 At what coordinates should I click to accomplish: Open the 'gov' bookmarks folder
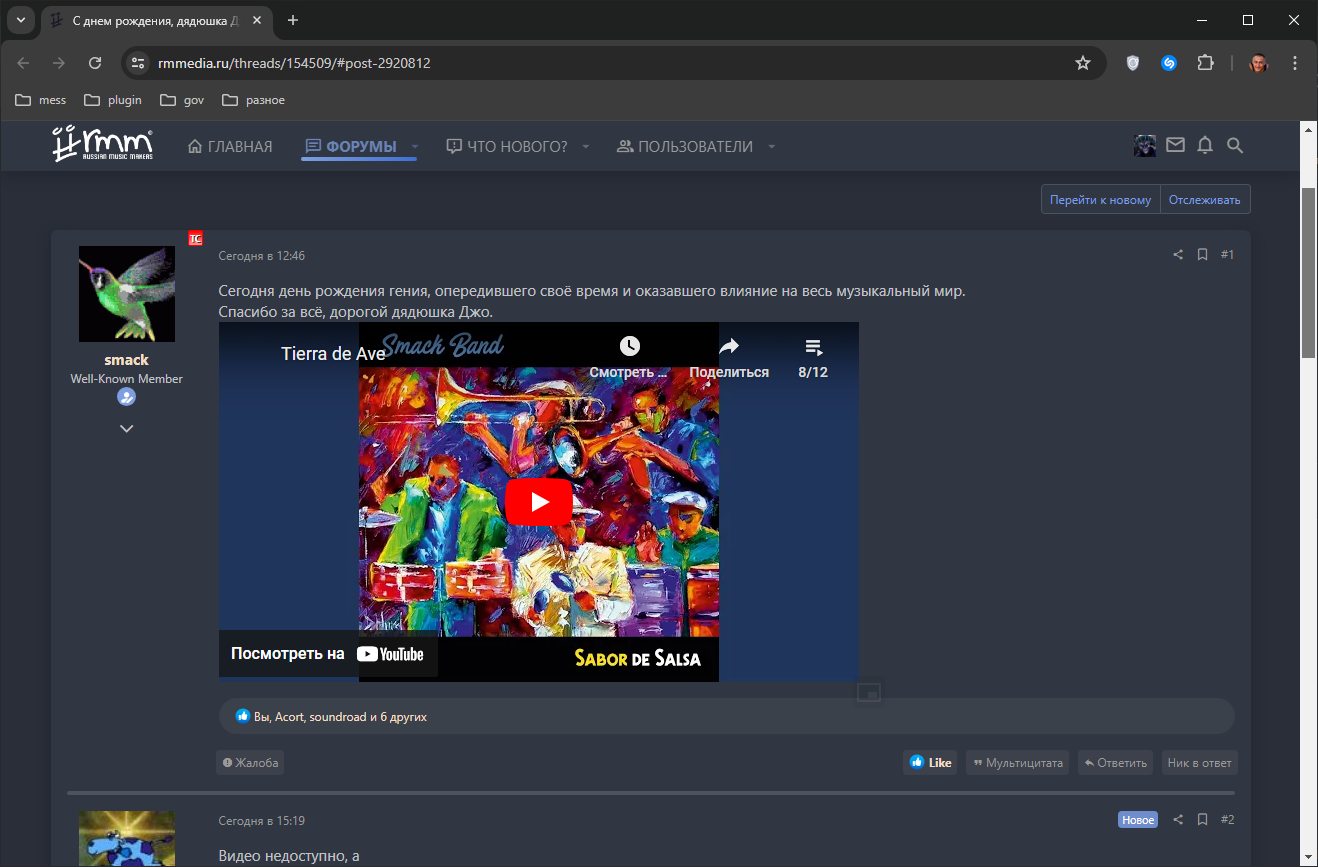182,100
